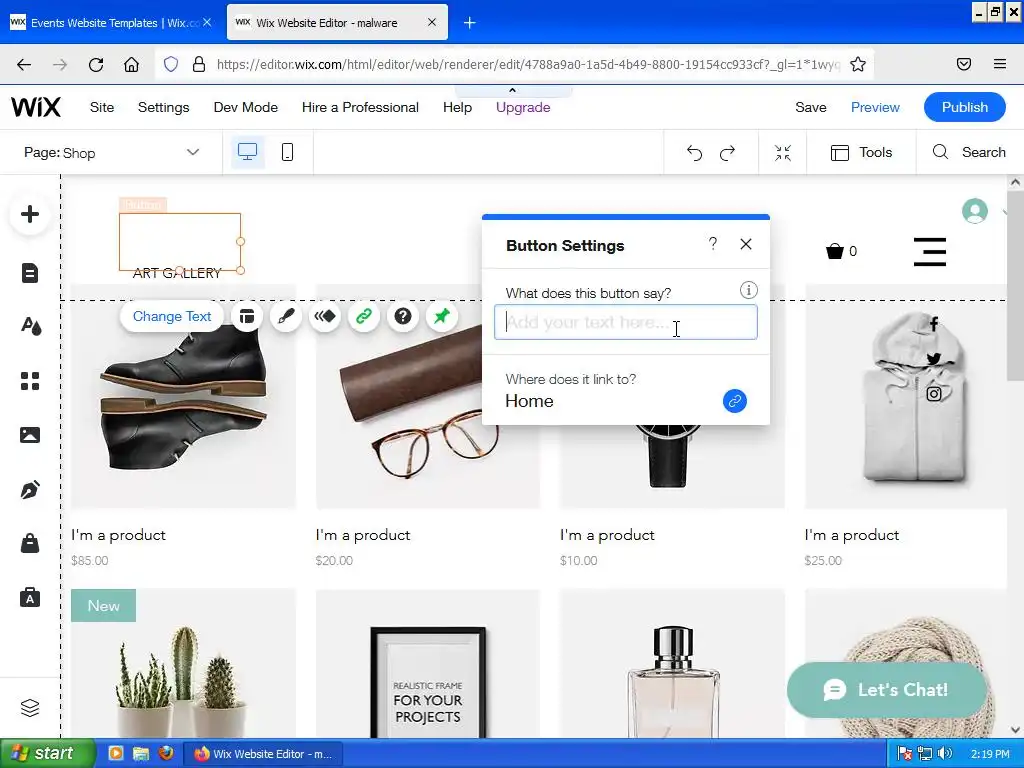This screenshot has width=1024, height=768.
Task: Open the Site menu
Action: 102,107
